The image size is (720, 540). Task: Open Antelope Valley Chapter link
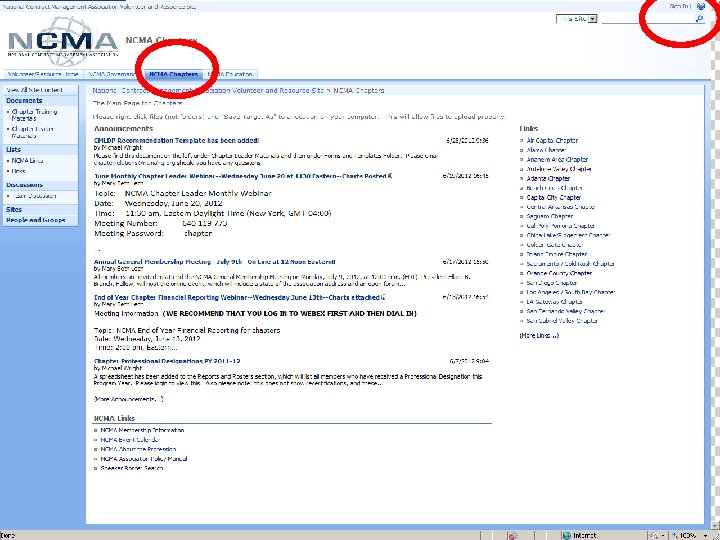tap(559, 169)
